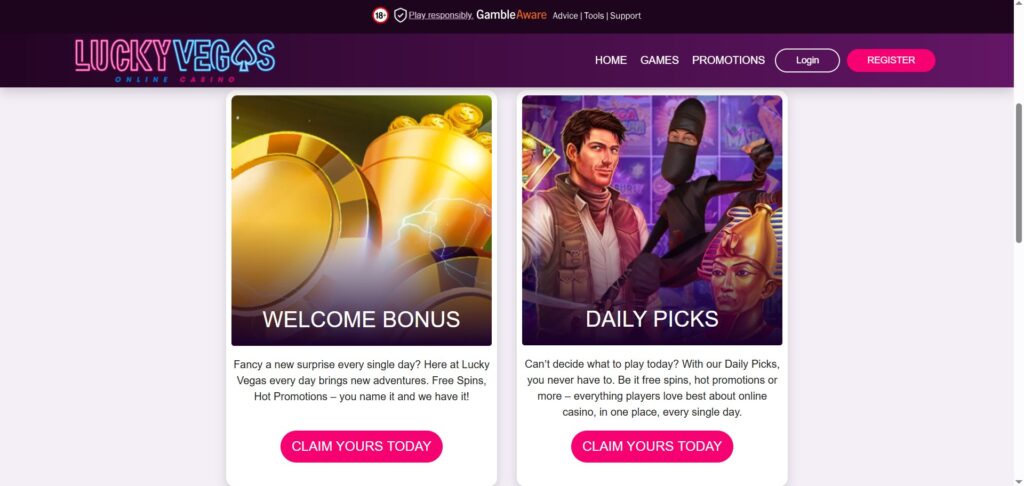1024x486 pixels.
Task: Open the GAMES menu item
Action: 659,60
